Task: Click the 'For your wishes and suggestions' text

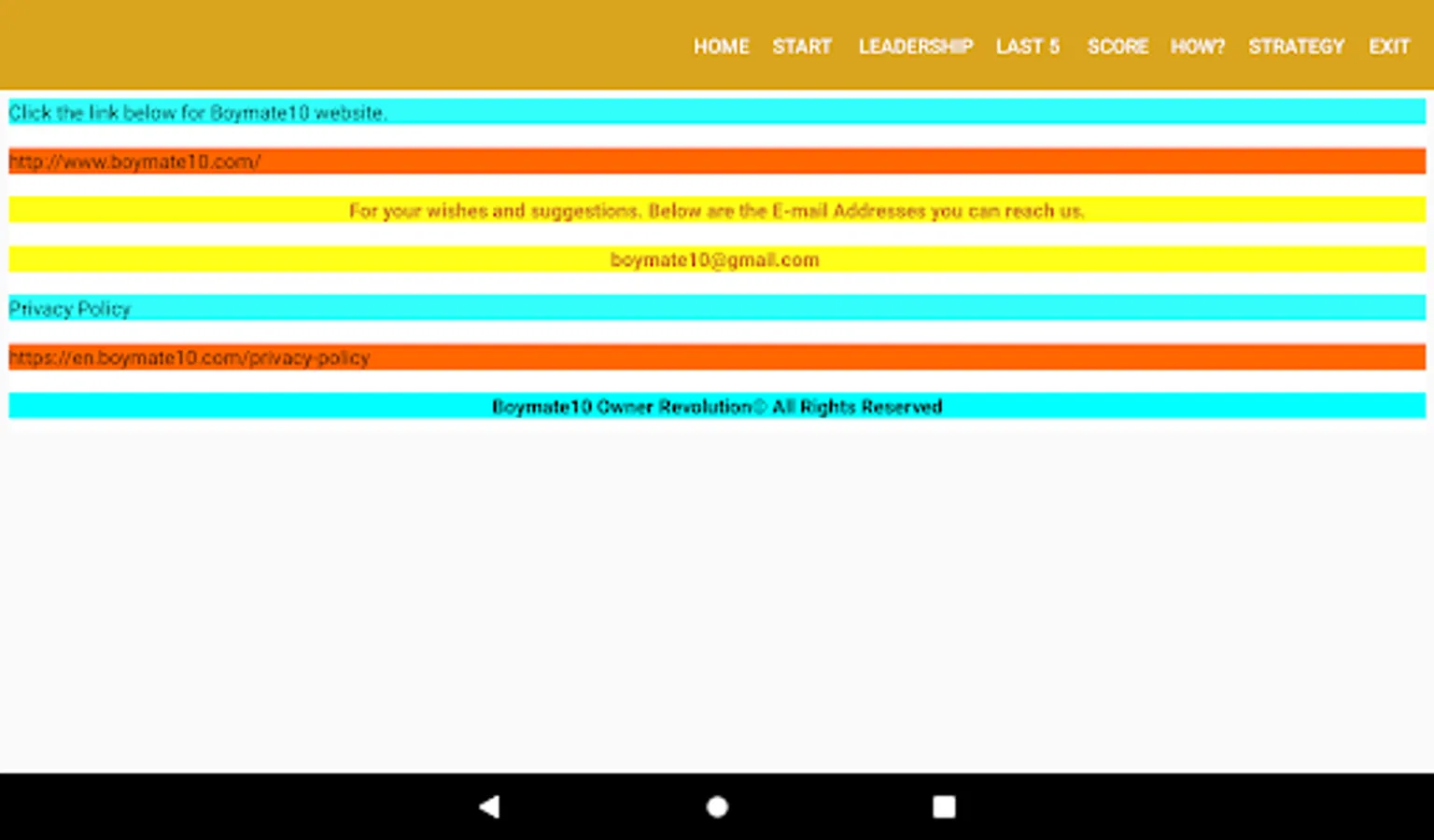Action: (493, 211)
